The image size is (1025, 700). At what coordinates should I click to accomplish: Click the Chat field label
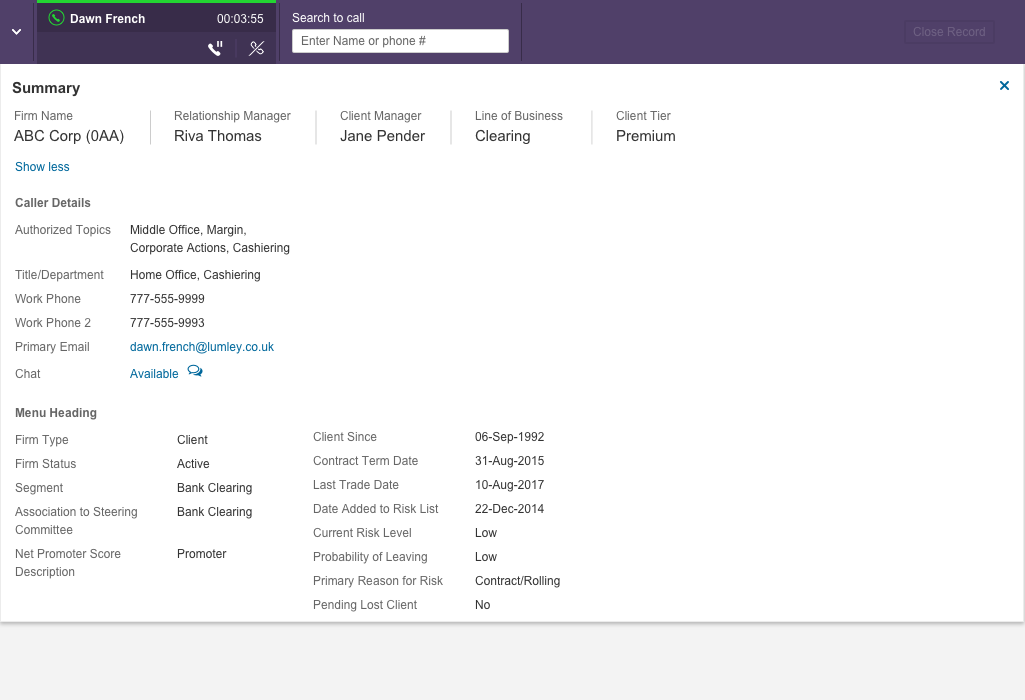(27, 374)
